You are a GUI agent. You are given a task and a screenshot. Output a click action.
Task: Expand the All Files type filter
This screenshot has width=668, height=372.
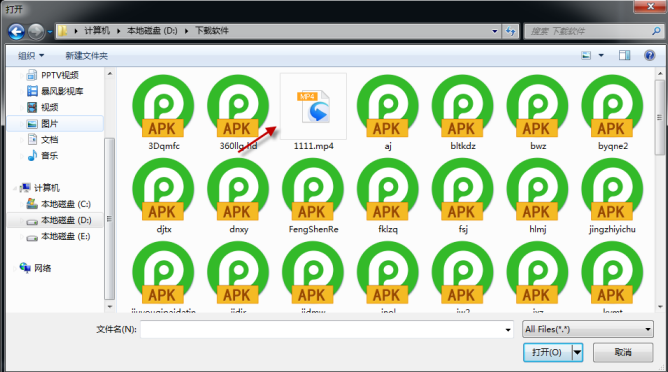point(588,329)
